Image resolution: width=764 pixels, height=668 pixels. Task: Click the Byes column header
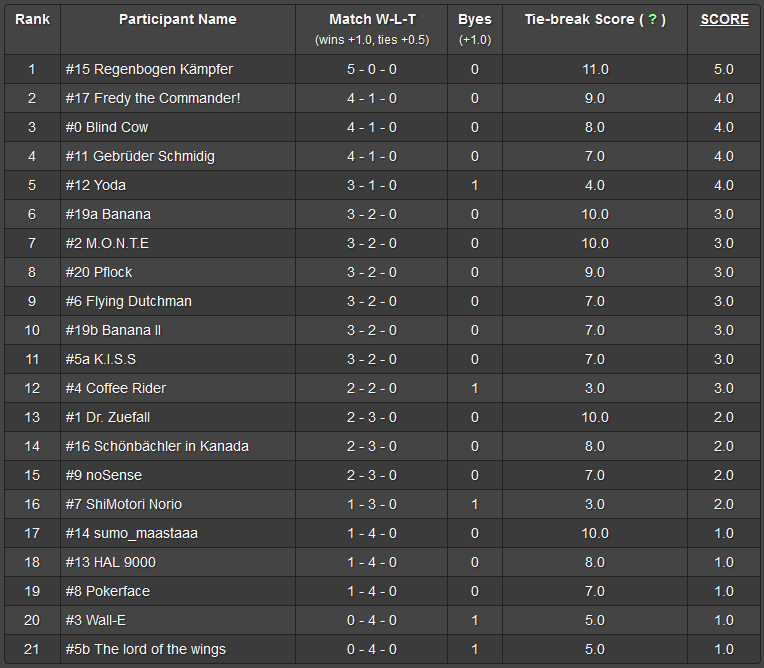click(x=474, y=19)
